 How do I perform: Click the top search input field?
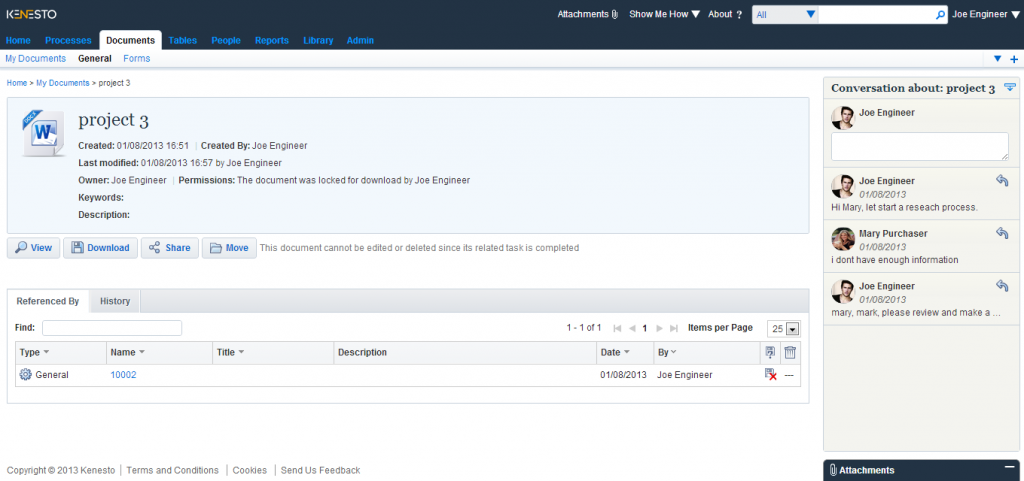[x=876, y=14]
